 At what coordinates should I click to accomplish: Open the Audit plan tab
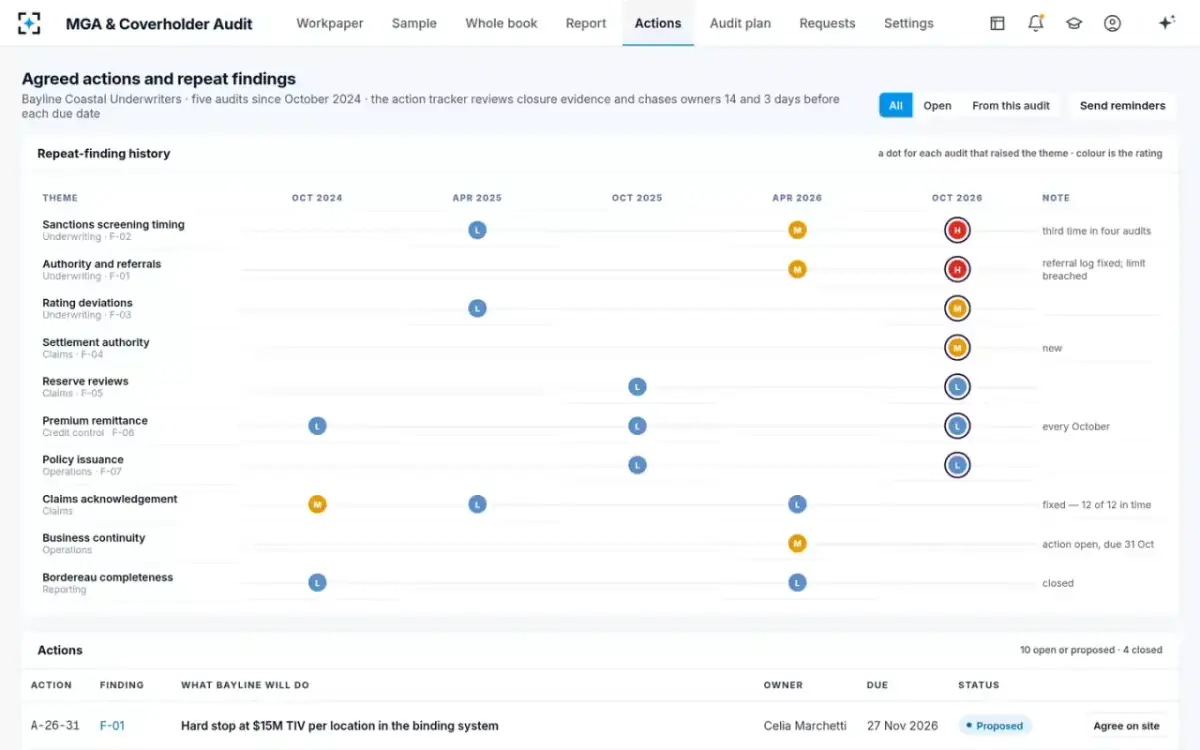[740, 23]
